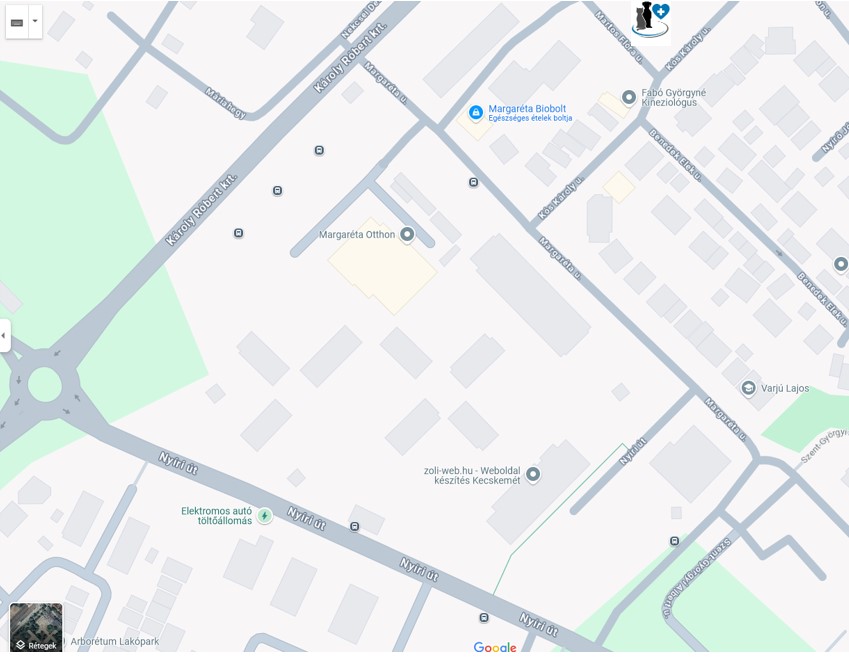Click the veterinary pet clinic logo marker
The width and height of the screenshot is (849, 657).
tap(651, 20)
